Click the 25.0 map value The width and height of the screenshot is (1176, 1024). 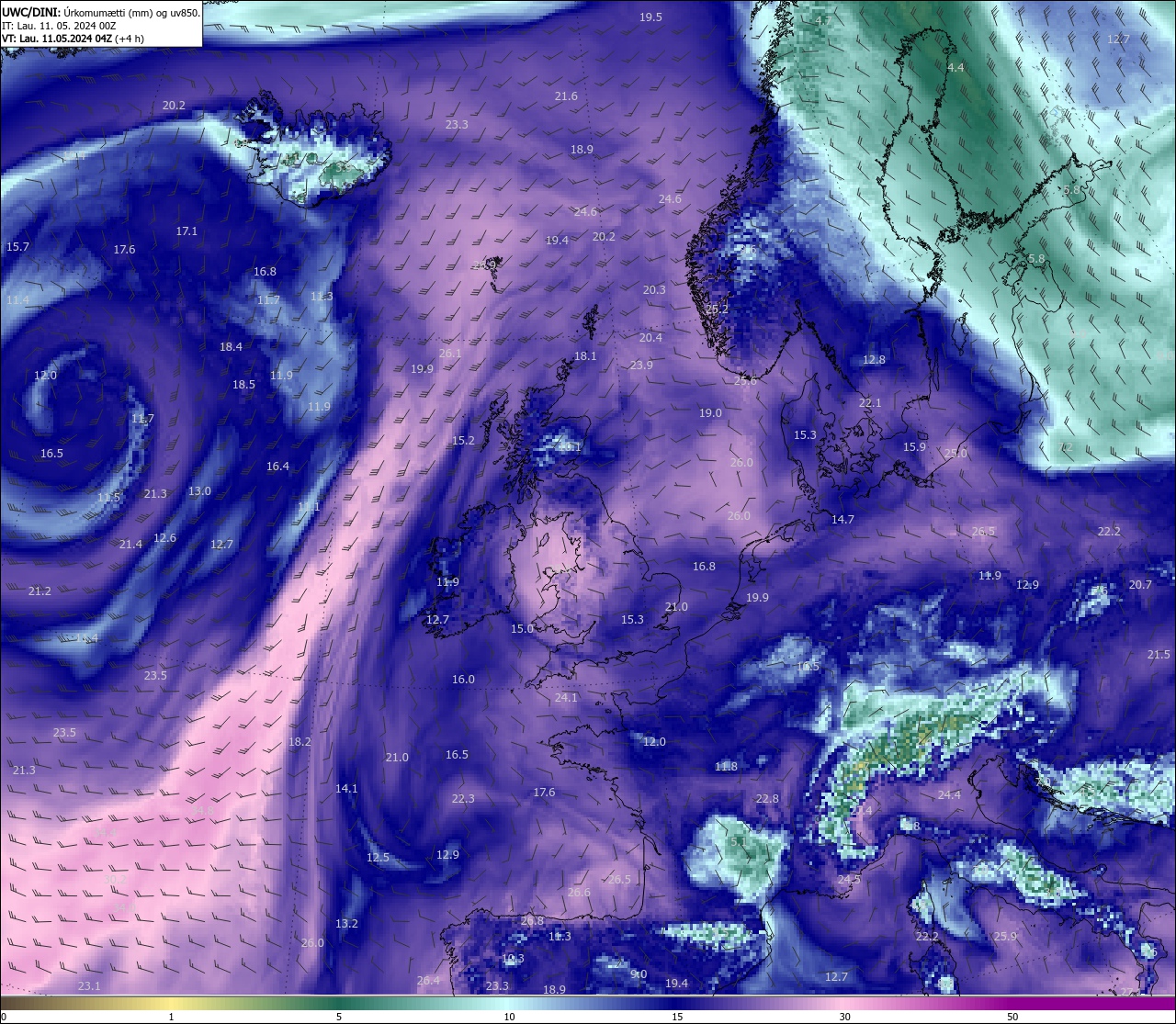[955, 454]
